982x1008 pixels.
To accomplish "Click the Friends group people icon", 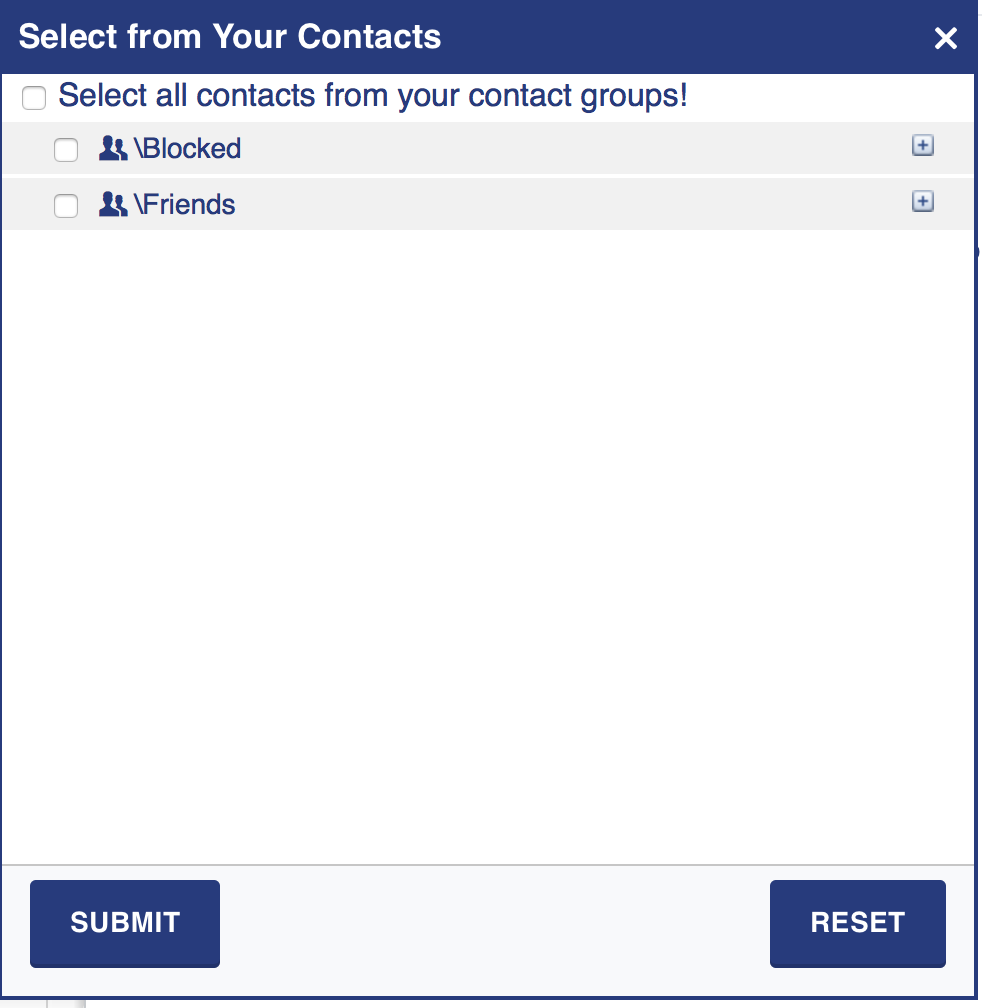I will click(113, 205).
